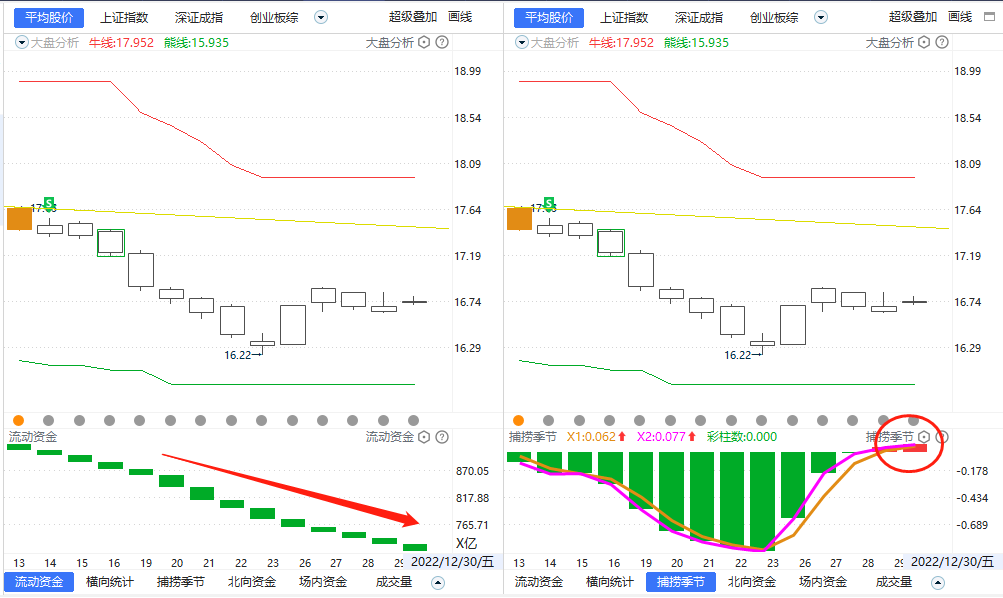Screen dimensions: 1003x598
Task: Select 捕捞季节 tab in right bottom bar
Action: click(681, 582)
